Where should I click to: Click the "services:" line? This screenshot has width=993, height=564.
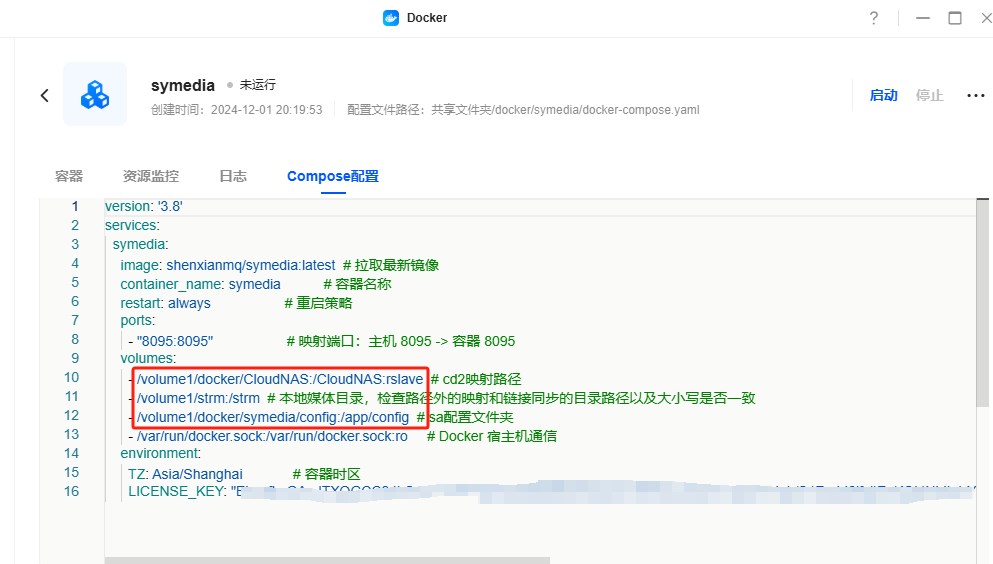pos(132,225)
